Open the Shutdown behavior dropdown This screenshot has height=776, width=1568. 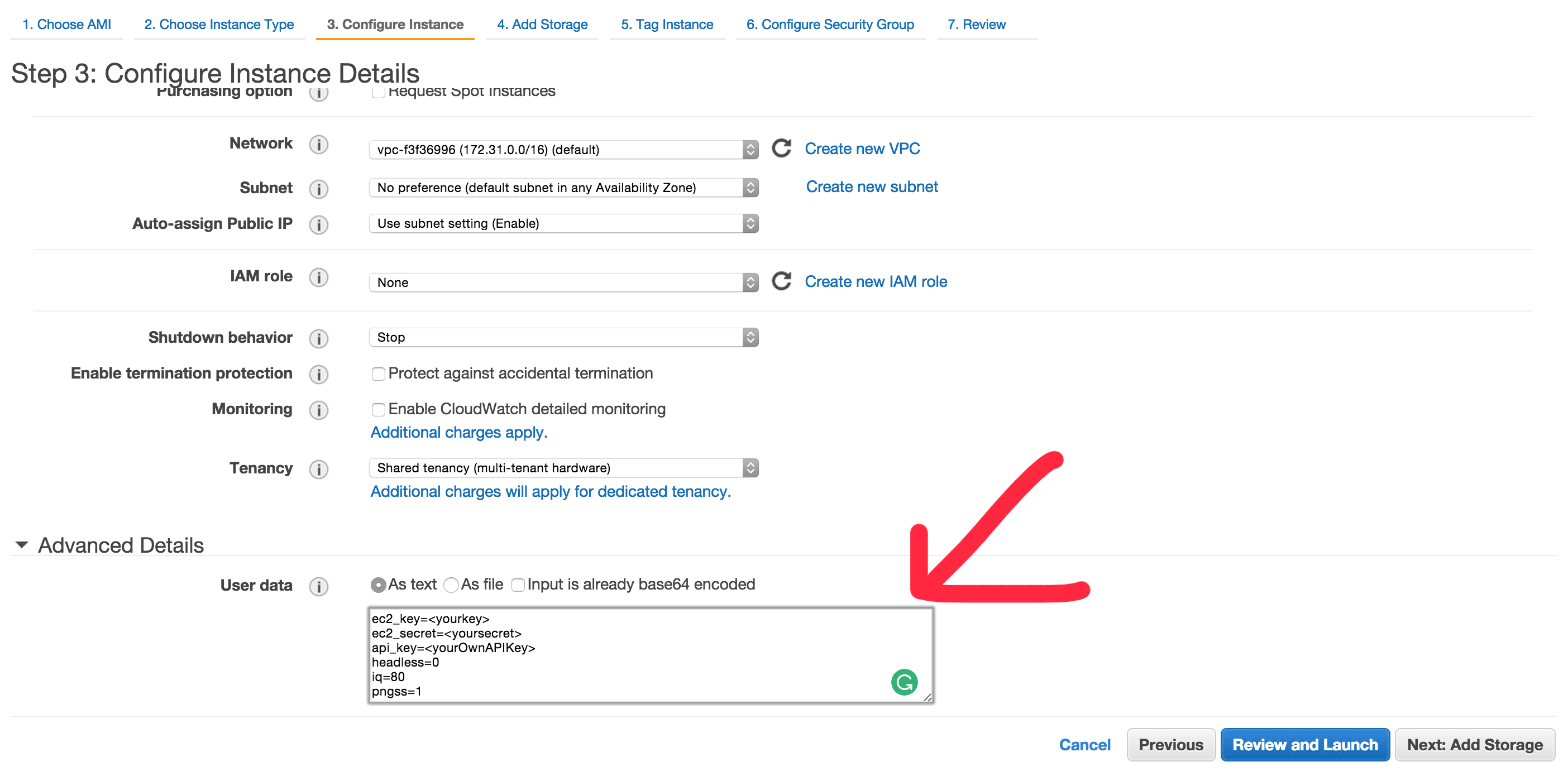click(563, 337)
